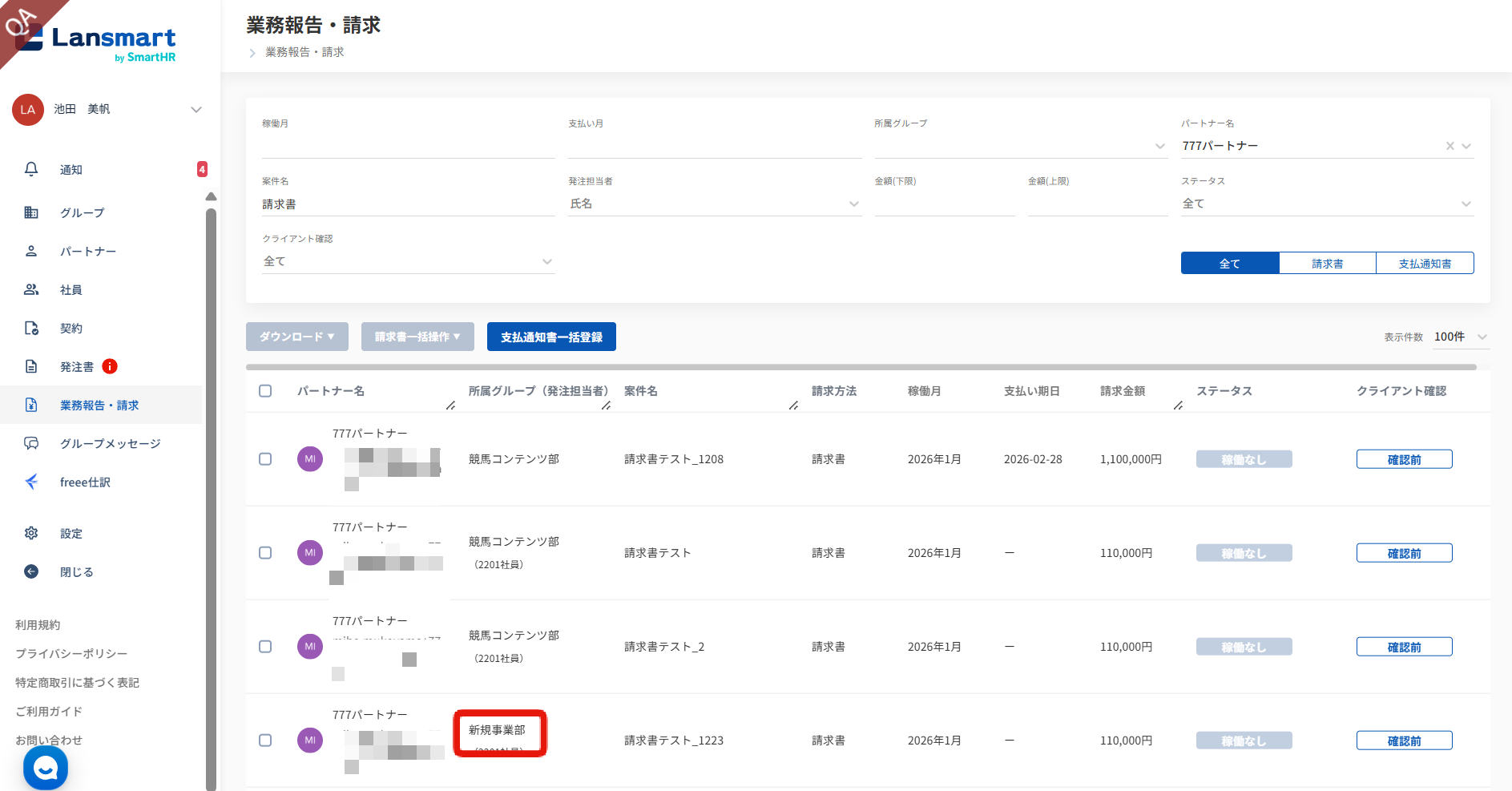
Task: Click the 支払通知書一括登録 button
Action: pyautogui.click(x=551, y=337)
